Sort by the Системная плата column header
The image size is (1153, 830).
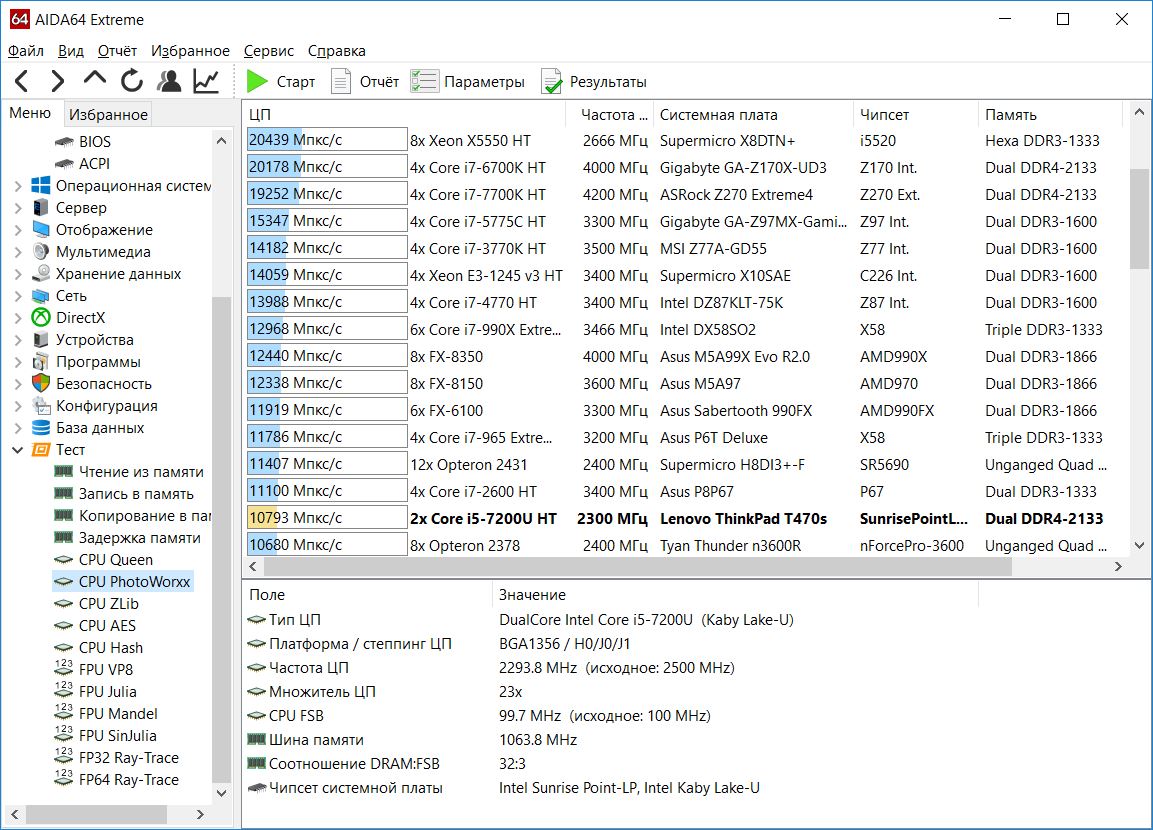click(753, 115)
